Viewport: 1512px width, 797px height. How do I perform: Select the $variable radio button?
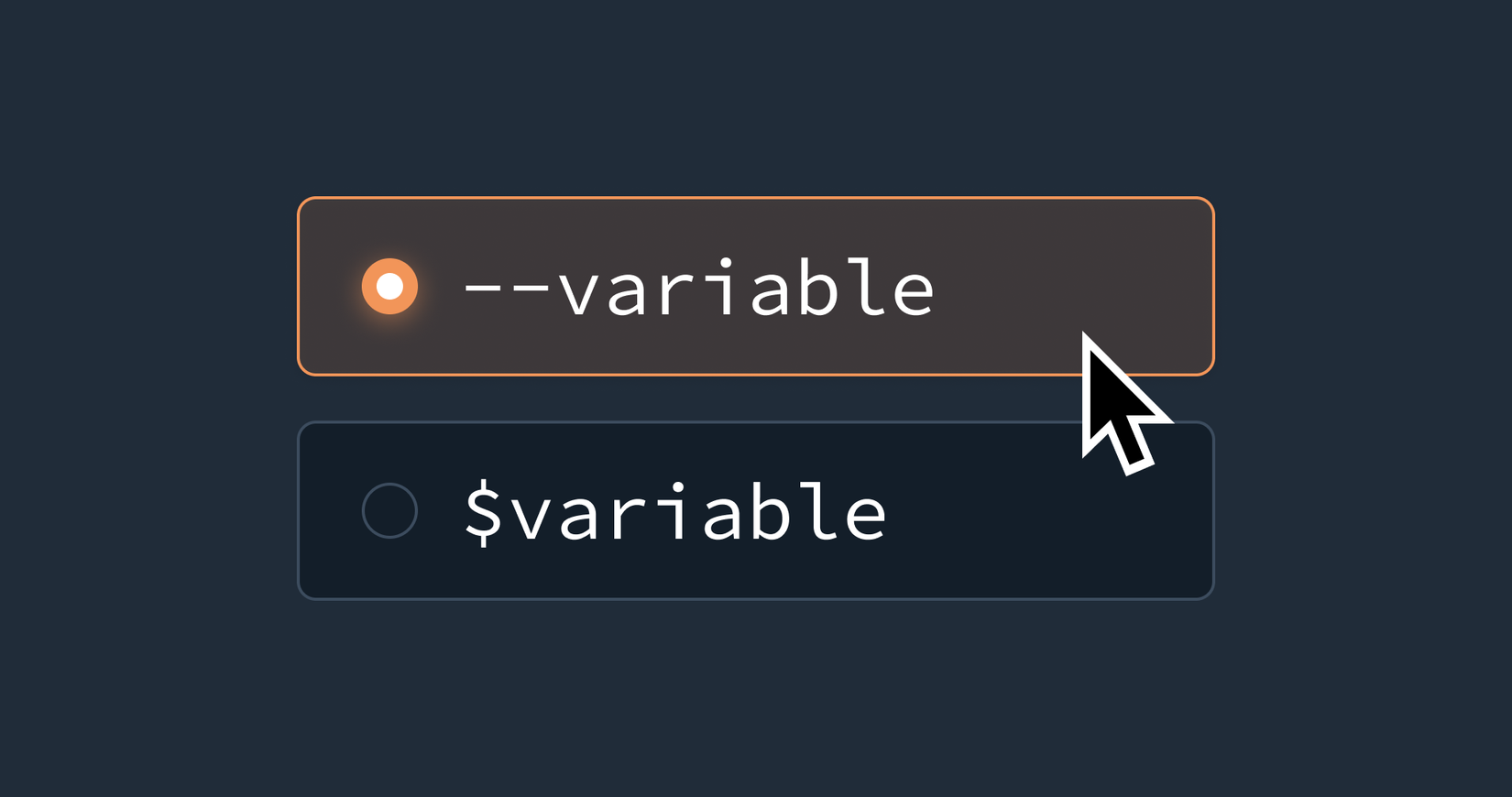(x=389, y=510)
